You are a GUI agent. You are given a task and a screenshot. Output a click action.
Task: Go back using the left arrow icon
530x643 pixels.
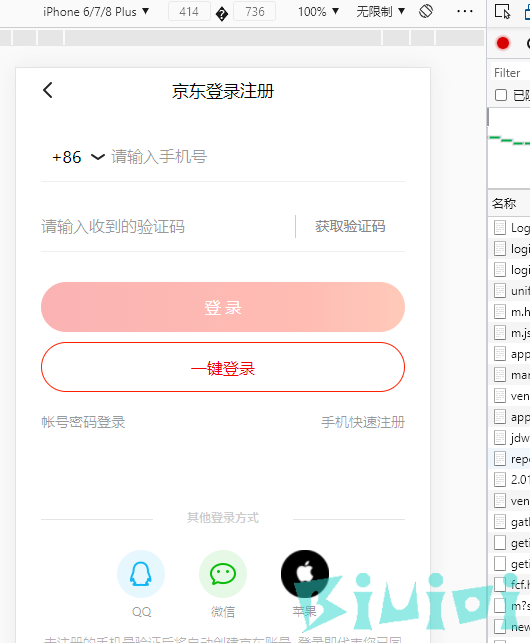[x=48, y=90]
